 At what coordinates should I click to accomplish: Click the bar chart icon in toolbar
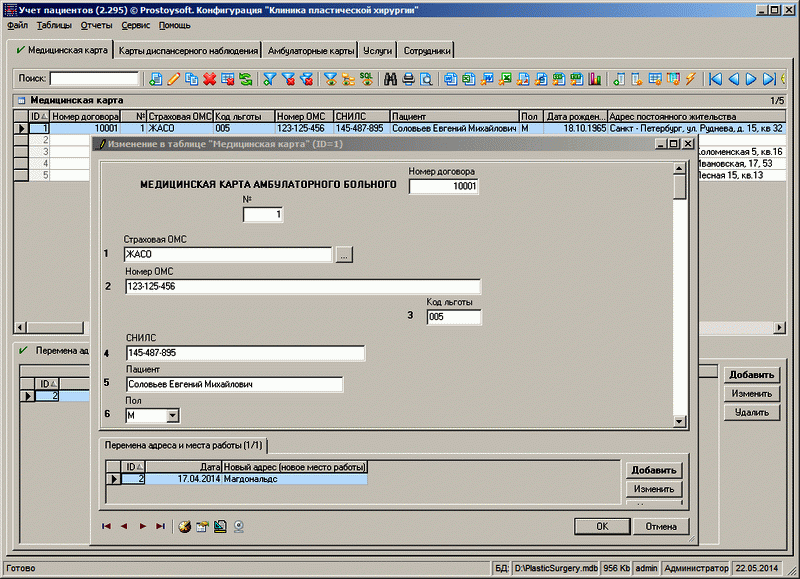coord(595,79)
